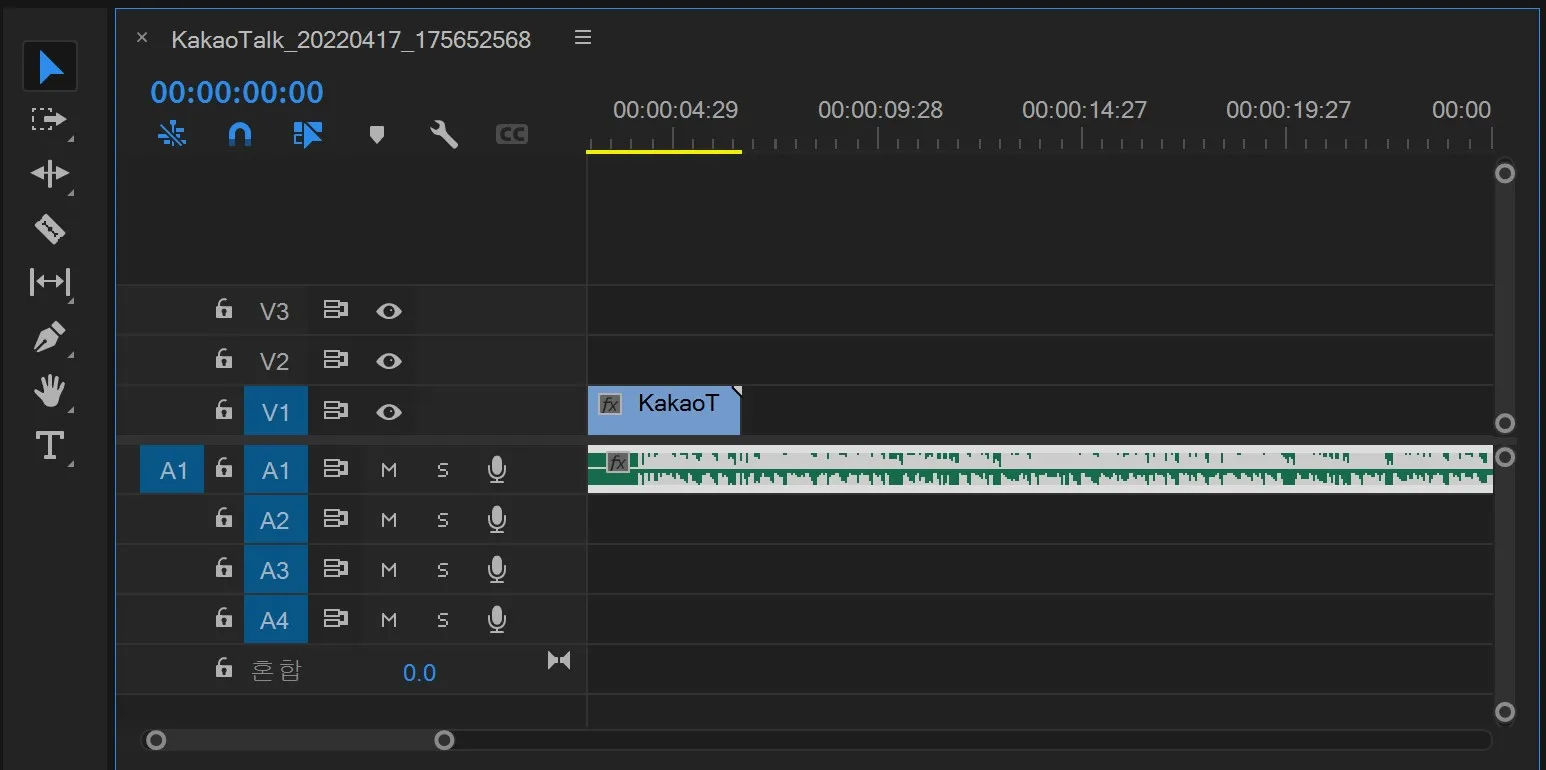Open the sequence panel menu icon
This screenshot has width=1546, height=770.
pos(583,38)
